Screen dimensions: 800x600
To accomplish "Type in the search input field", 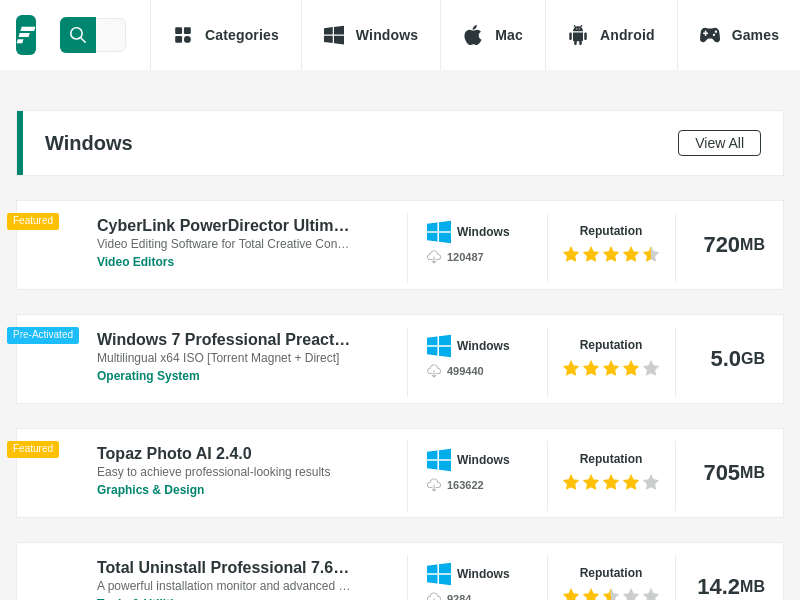I will click(111, 35).
